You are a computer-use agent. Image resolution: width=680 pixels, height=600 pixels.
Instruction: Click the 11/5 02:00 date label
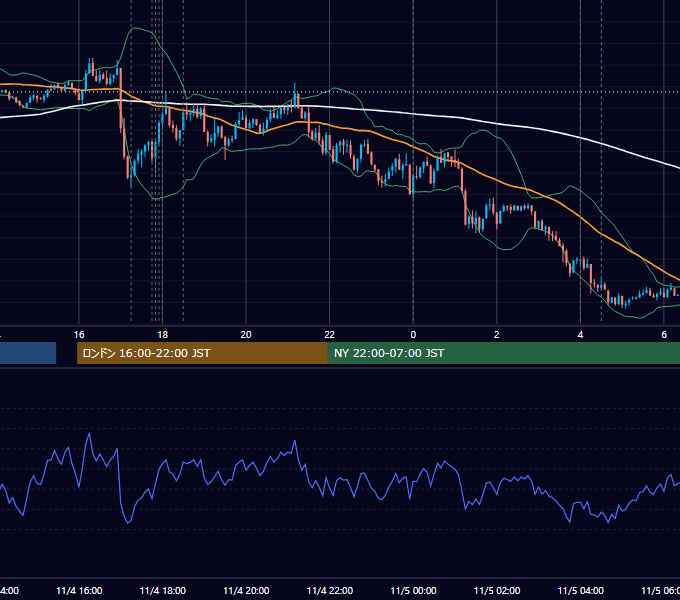[497, 590]
